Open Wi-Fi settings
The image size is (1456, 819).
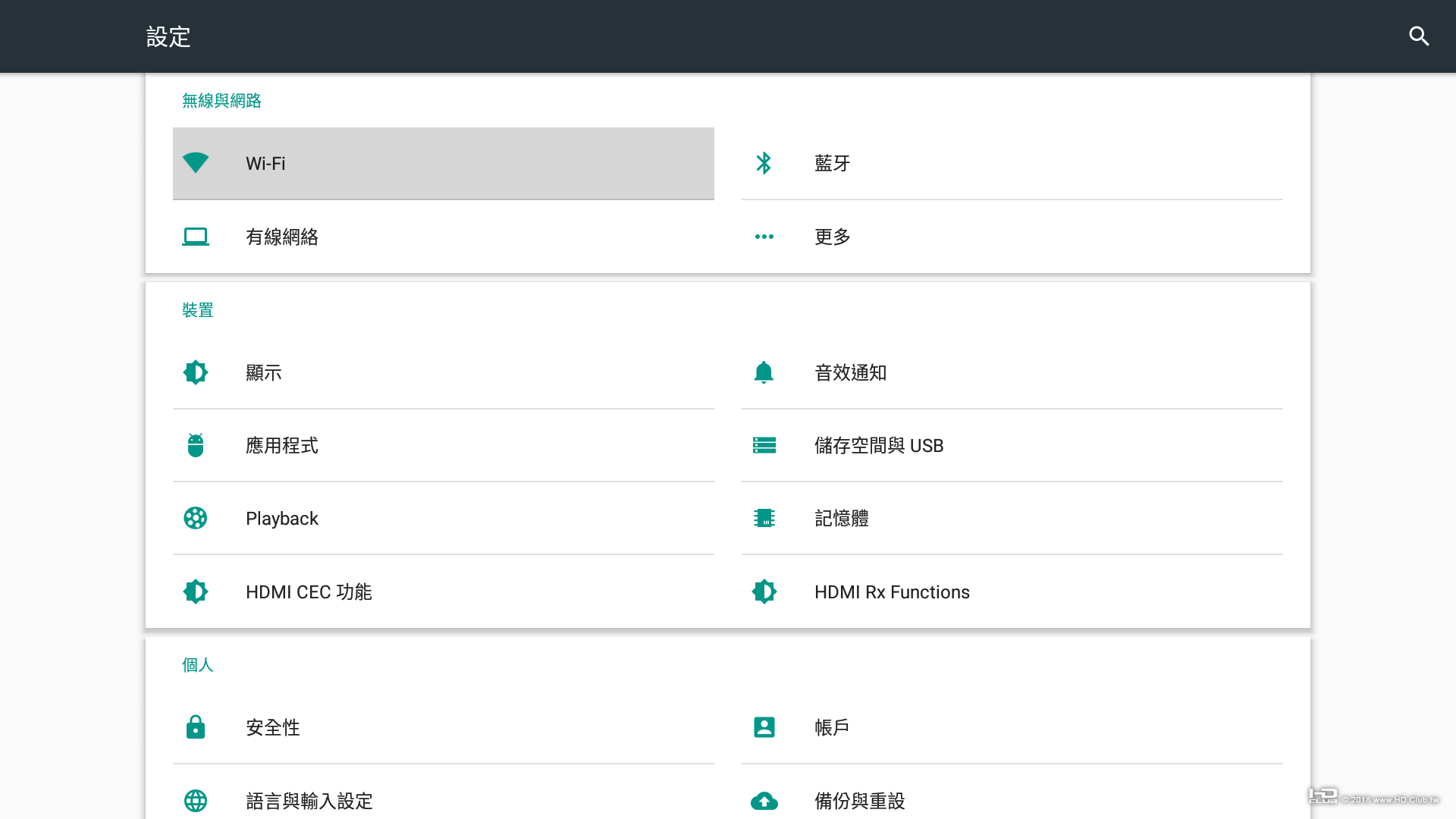pyautogui.click(x=444, y=163)
